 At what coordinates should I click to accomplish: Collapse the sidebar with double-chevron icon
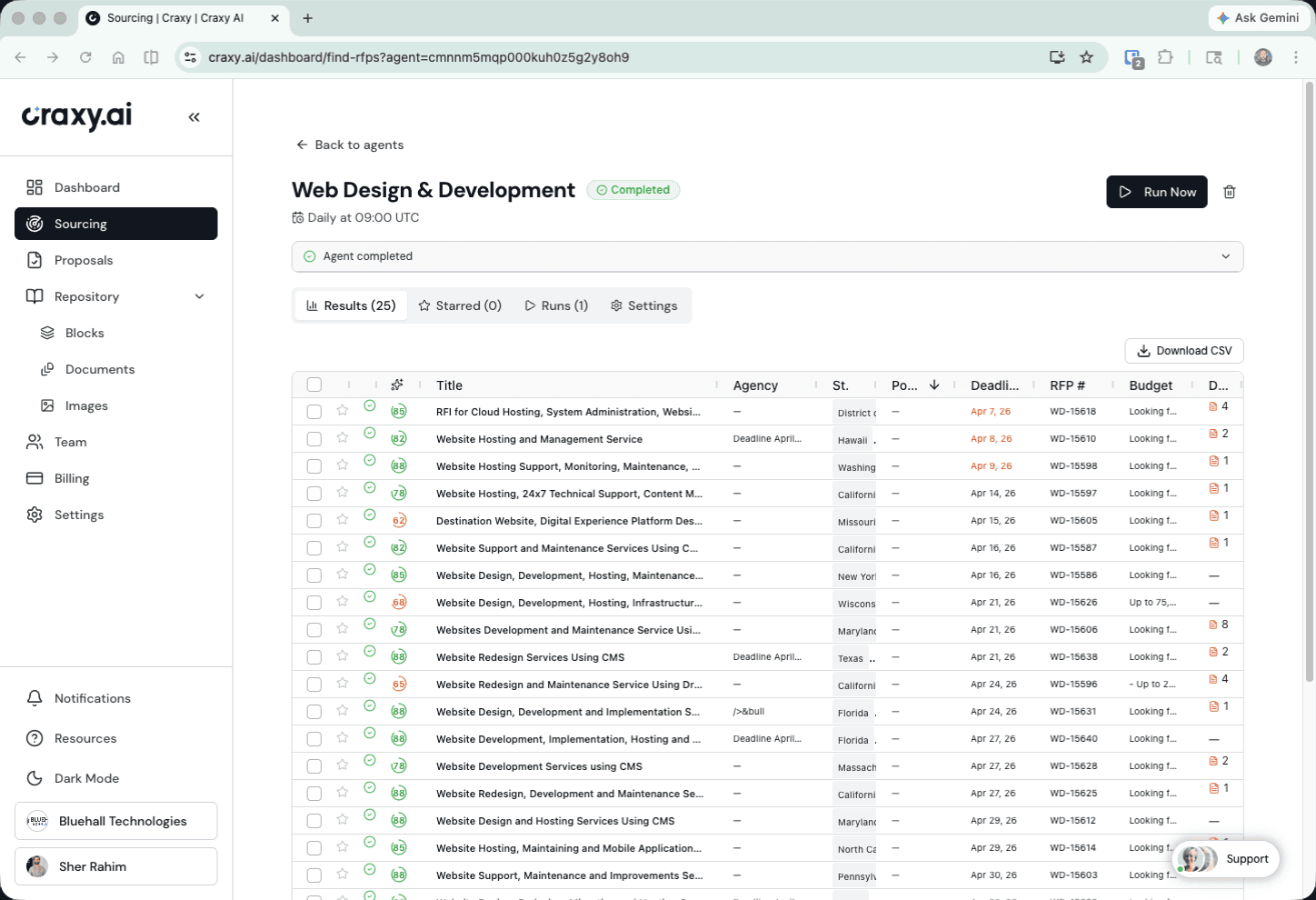(194, 117)
